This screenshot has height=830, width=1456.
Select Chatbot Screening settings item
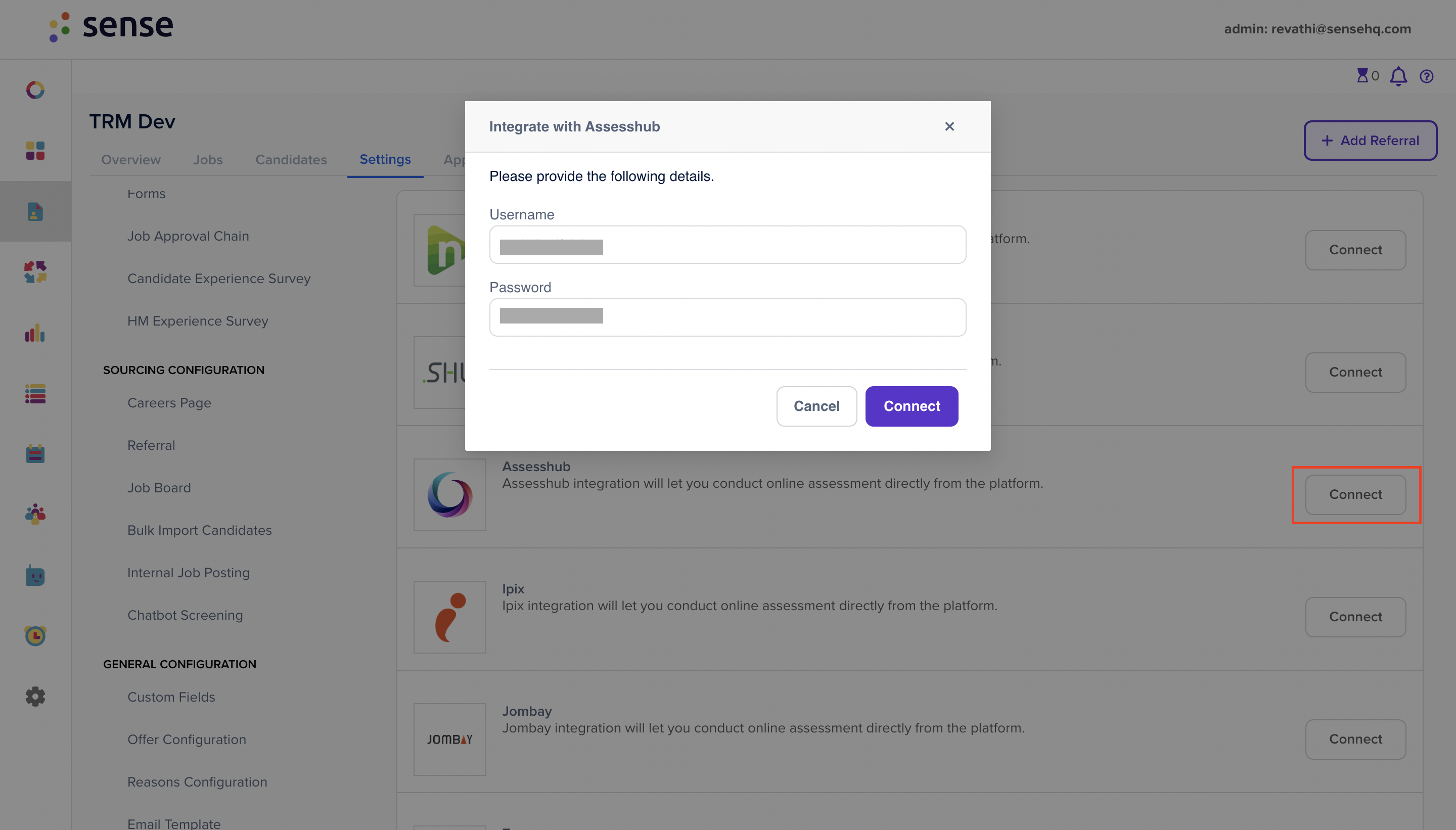tap(185, 615)
